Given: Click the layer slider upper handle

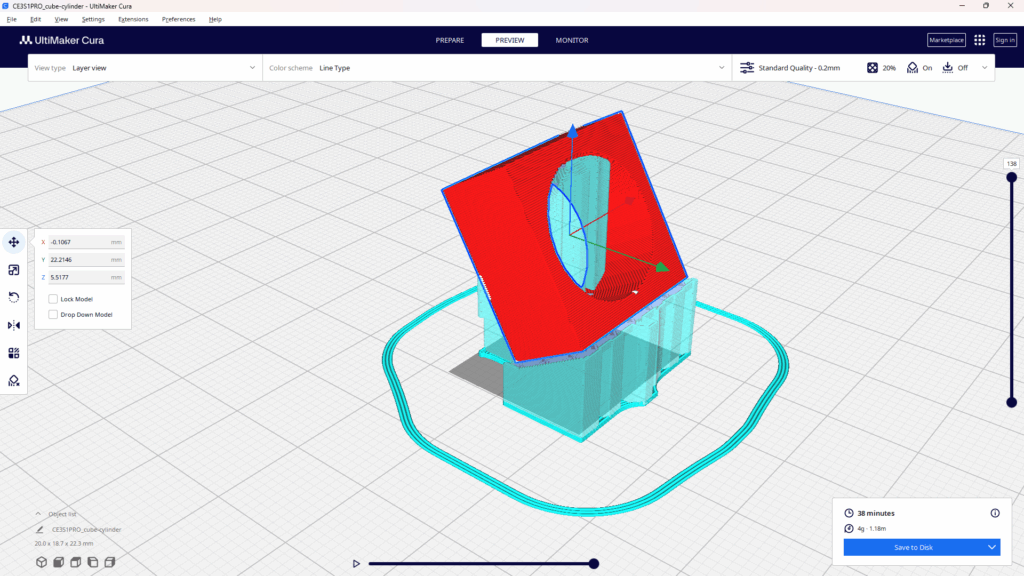Looking at the screenshot, I should (x=1011, y=178).
